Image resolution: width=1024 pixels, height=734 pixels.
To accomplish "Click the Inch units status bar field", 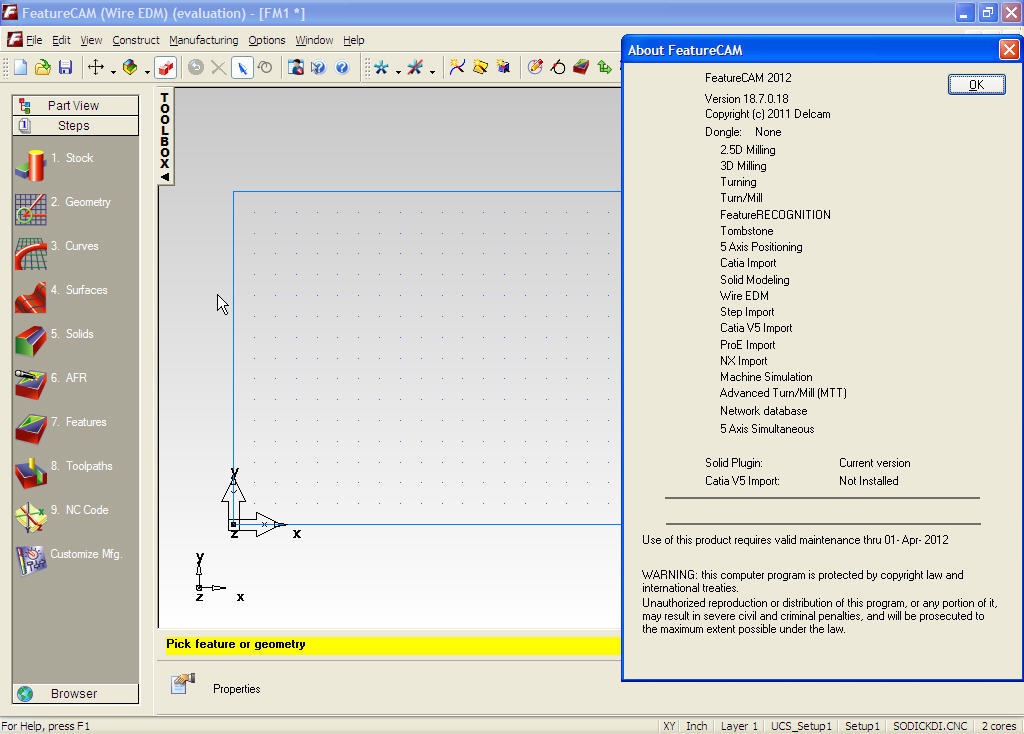I will tap(696, 726).
